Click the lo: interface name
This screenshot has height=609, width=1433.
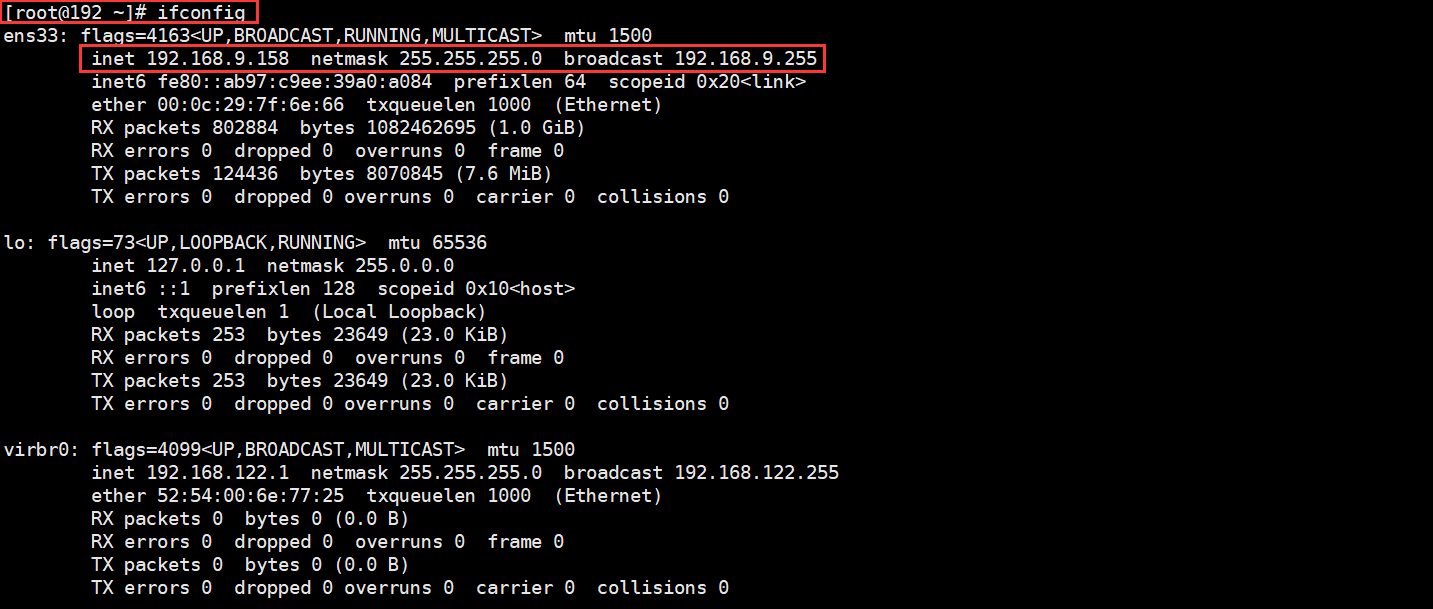click(x=20, y=243)
